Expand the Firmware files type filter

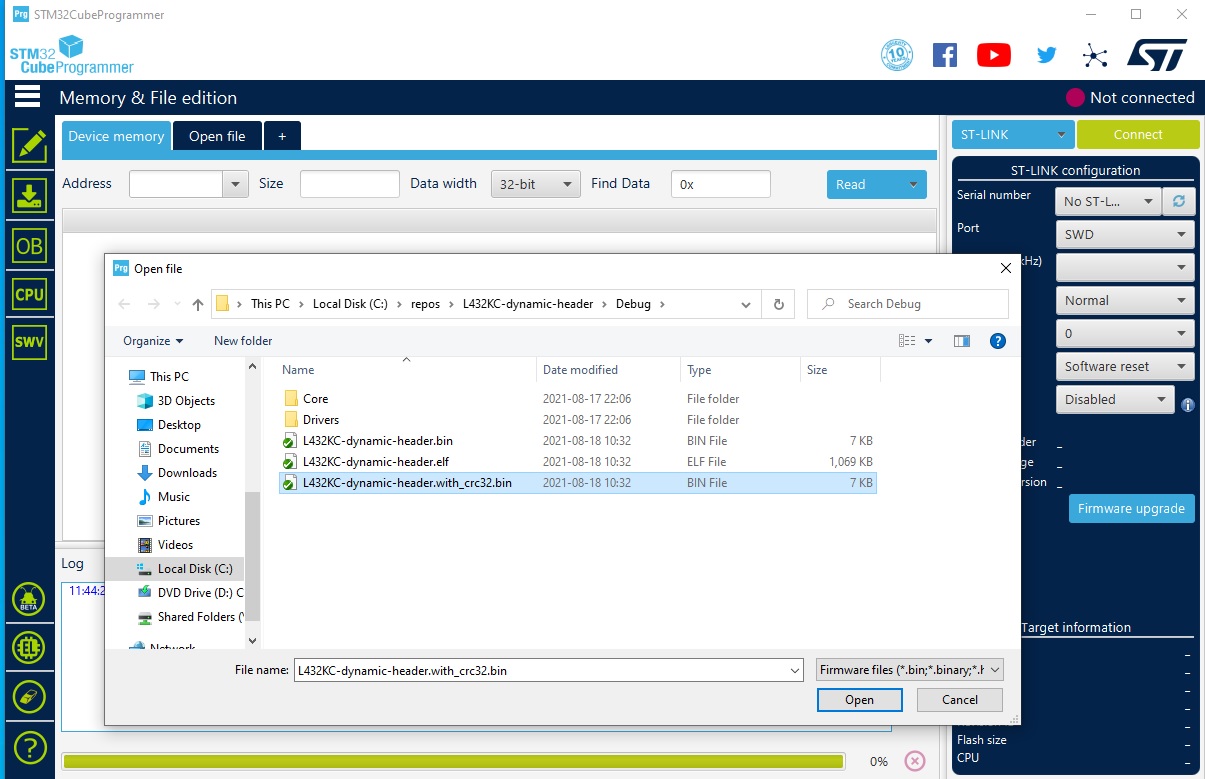click(x=909, y=670)
